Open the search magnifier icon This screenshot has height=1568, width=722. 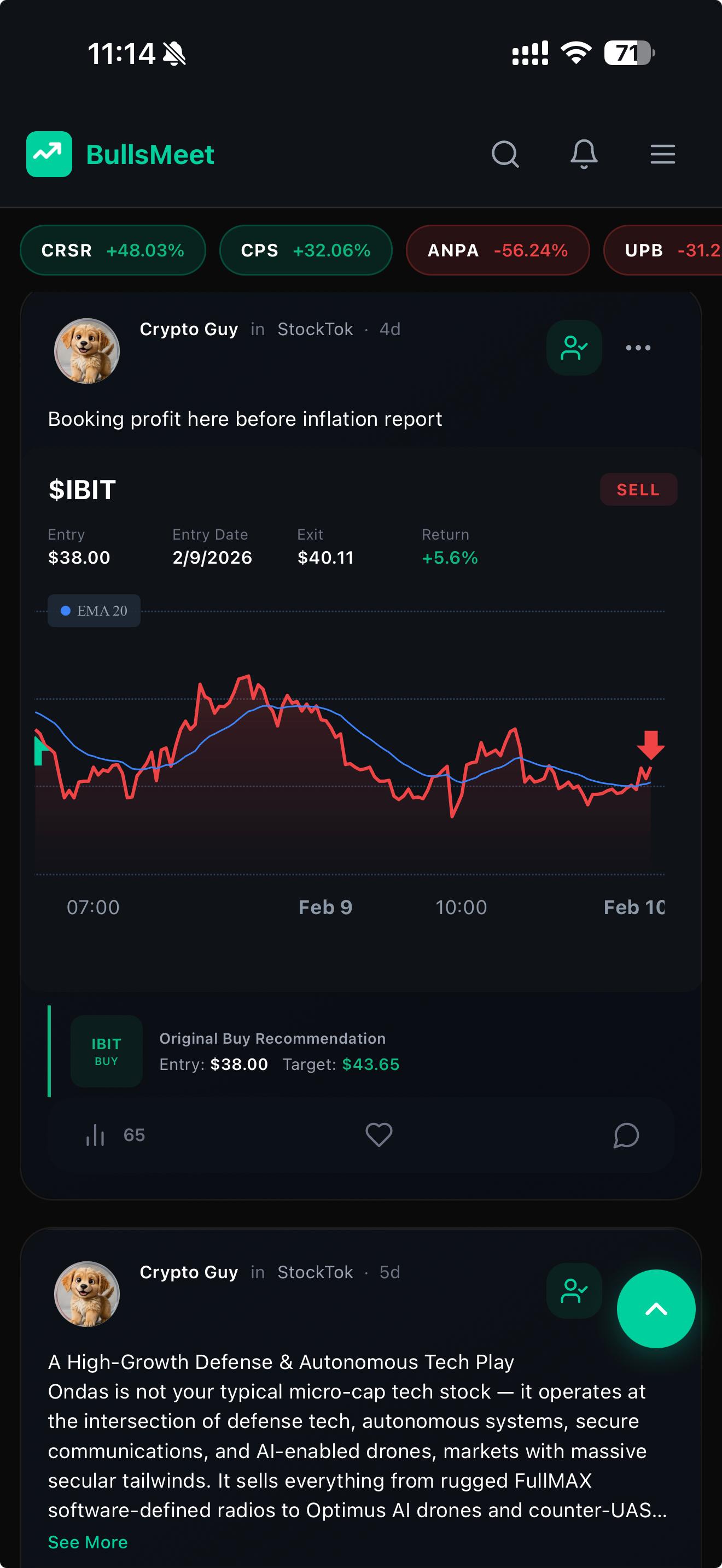point(505,154)
